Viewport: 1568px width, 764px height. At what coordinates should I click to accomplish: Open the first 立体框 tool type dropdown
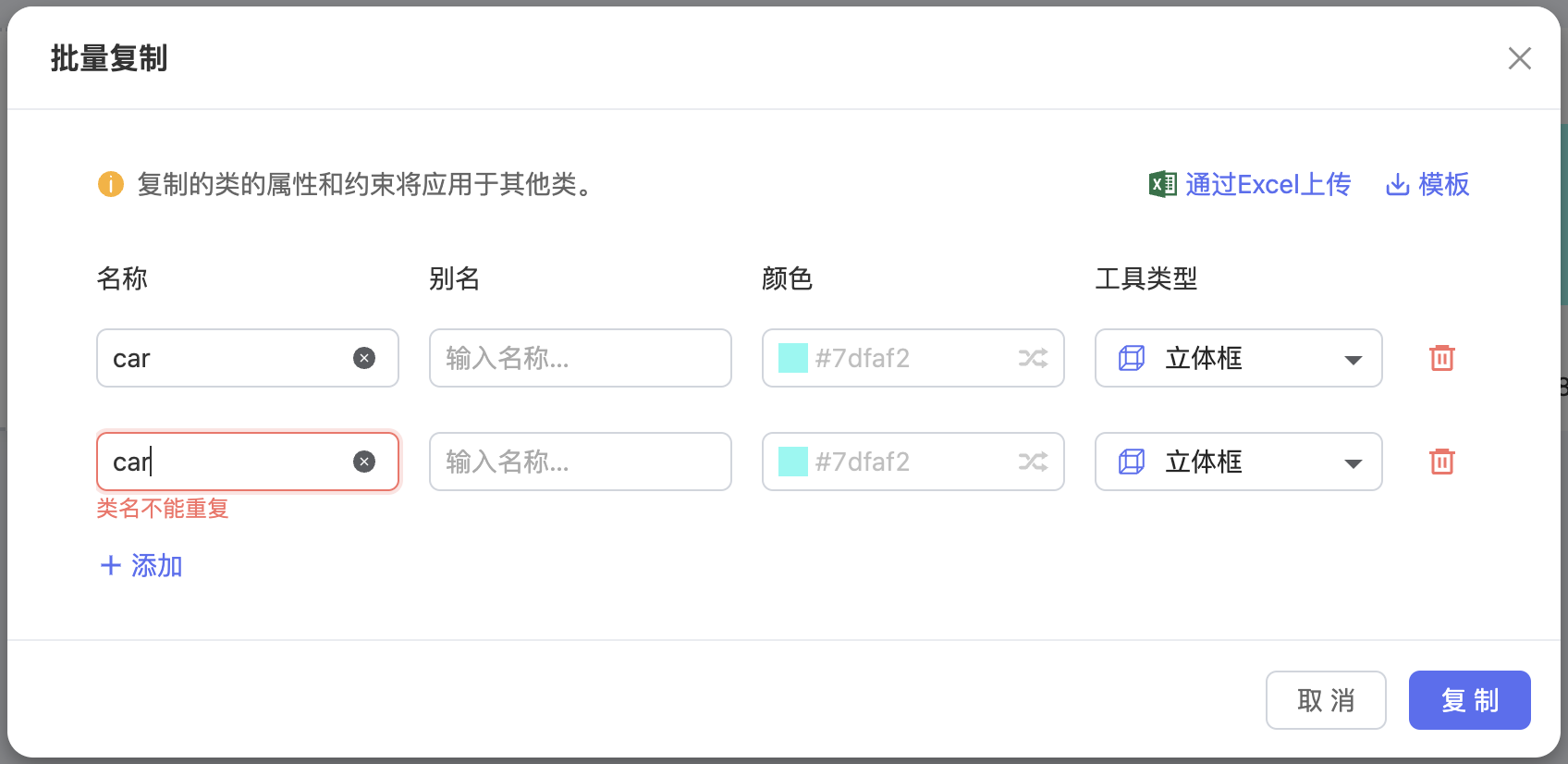coord(1239,358)
